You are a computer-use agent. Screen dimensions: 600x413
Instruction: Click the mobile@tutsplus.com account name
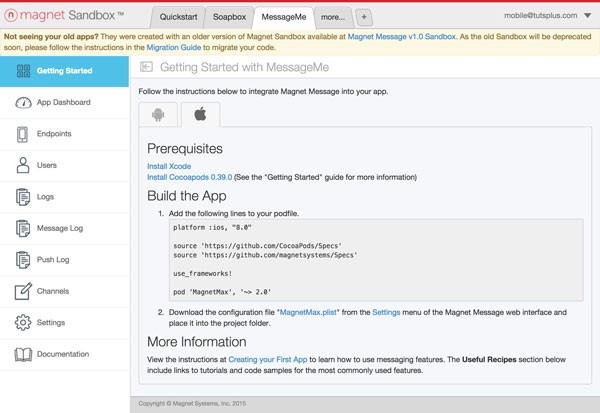540,16
